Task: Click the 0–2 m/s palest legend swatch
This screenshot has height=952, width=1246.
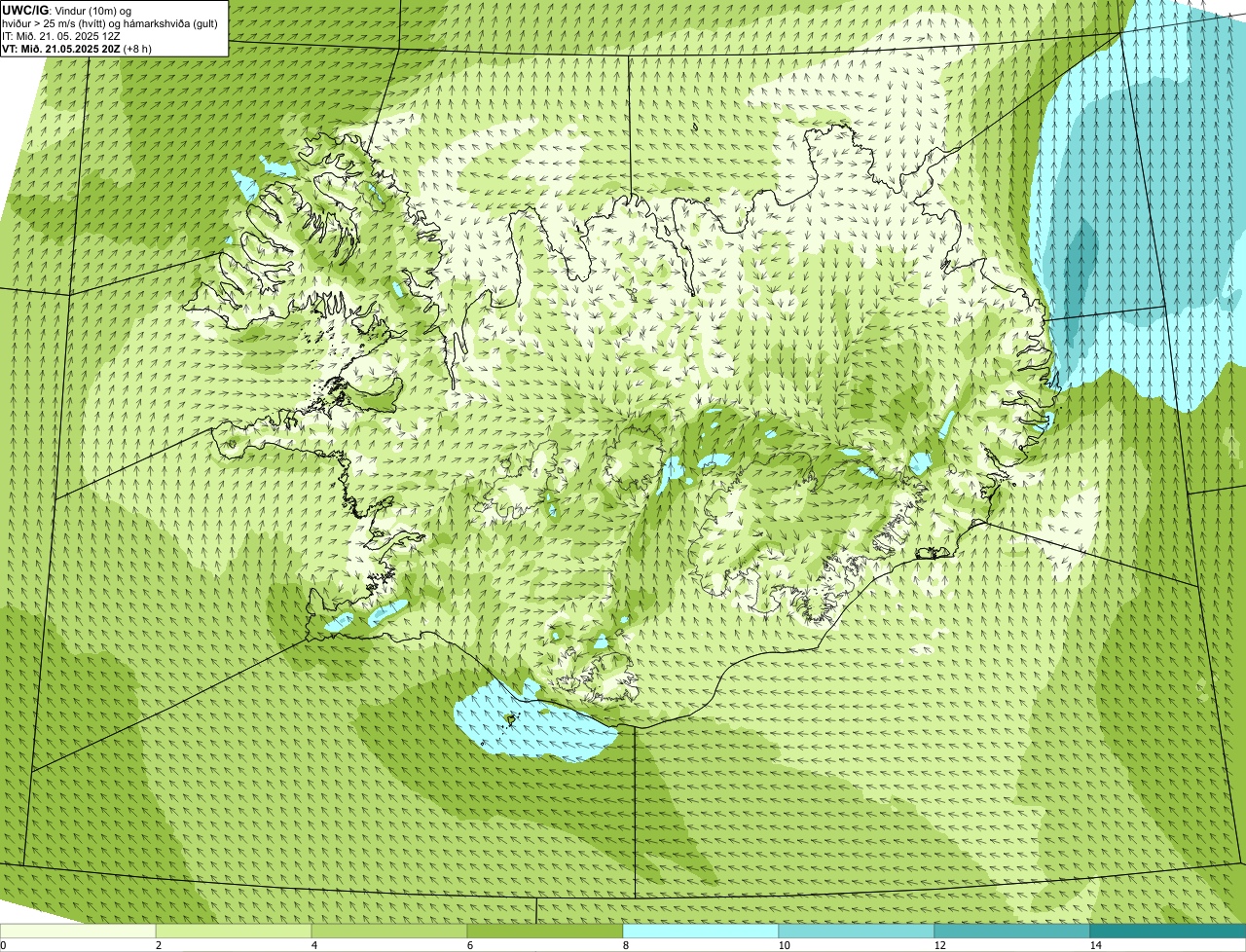Action: coord(78,931)
